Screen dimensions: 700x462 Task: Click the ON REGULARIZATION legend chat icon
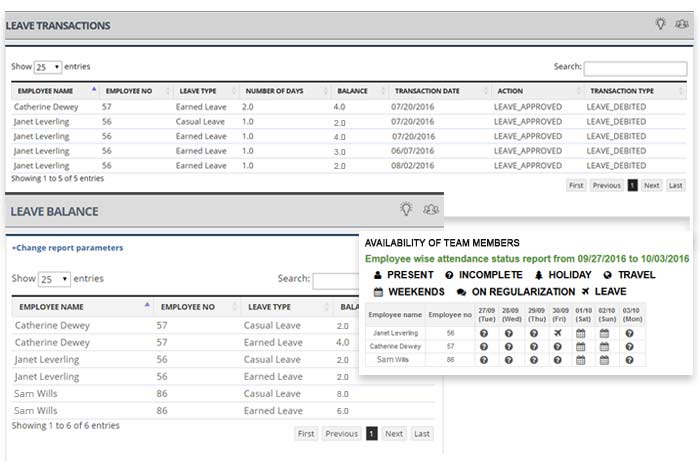click(x=462, y=292)
